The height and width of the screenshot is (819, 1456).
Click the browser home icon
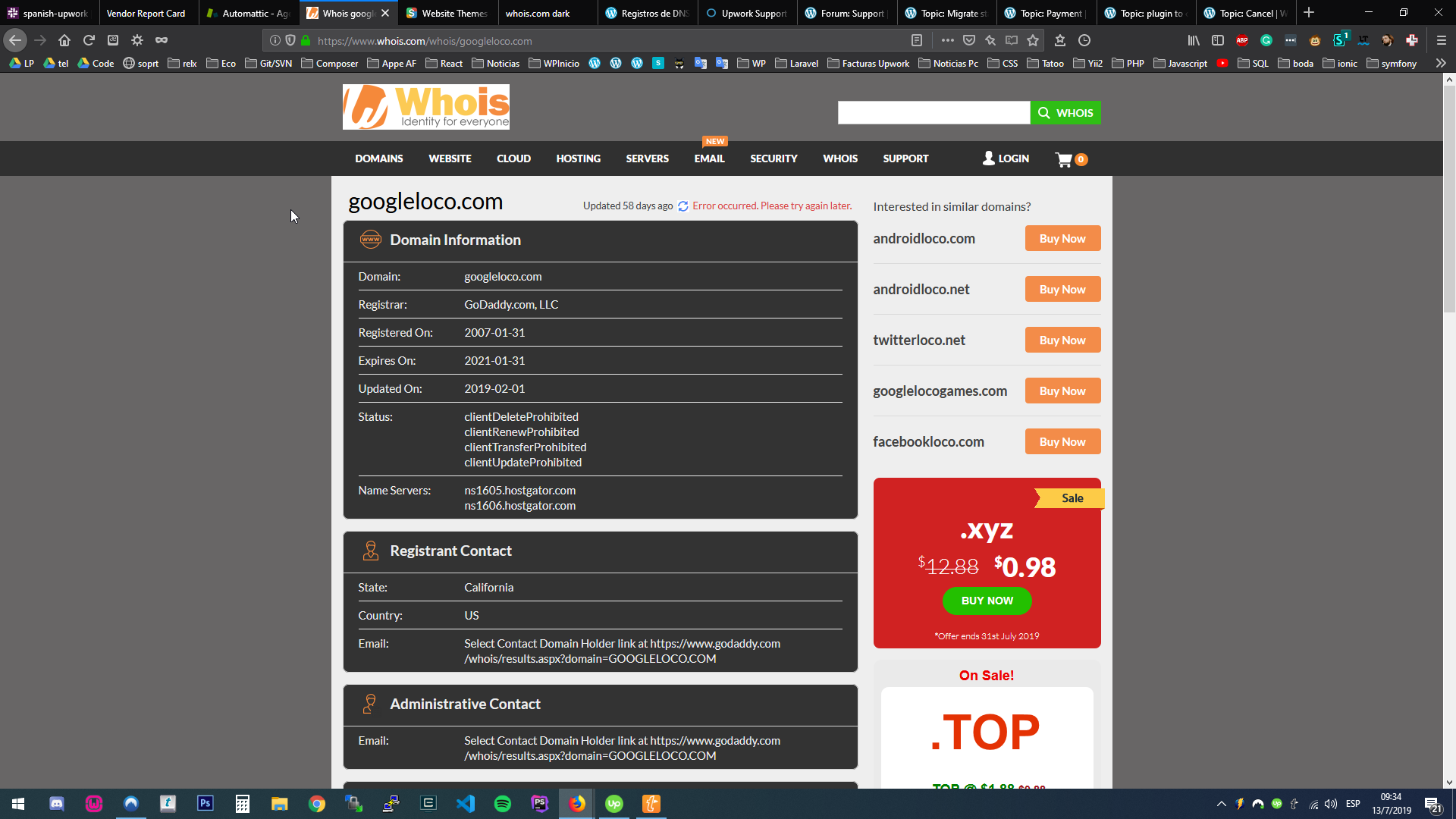click(x=64, y=40)
